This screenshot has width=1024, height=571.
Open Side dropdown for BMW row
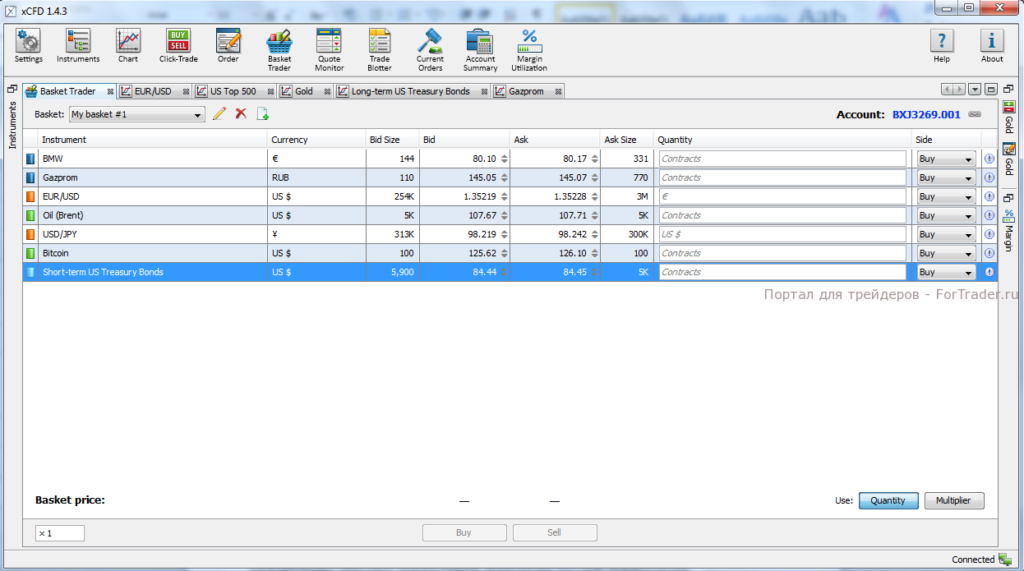[x=946, y=159]
